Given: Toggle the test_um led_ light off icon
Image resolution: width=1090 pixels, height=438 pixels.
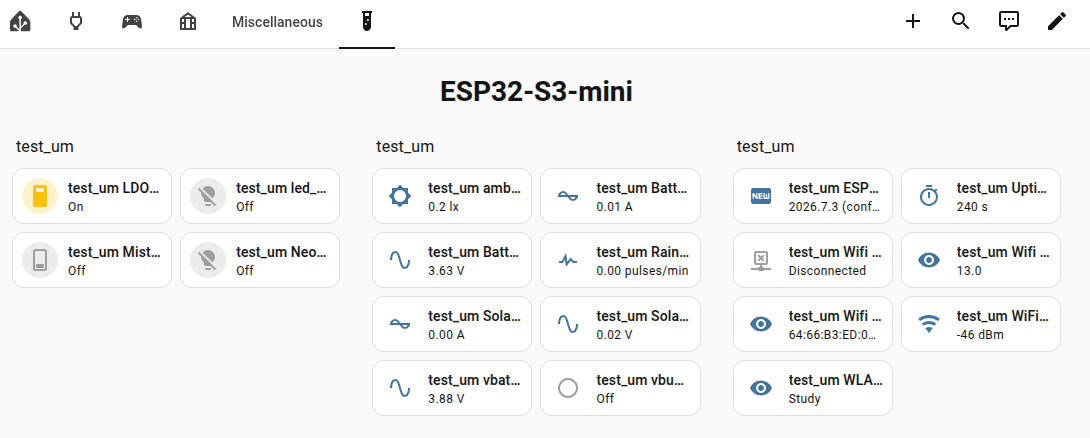Looking at the screenshot, I should point(209,196).
